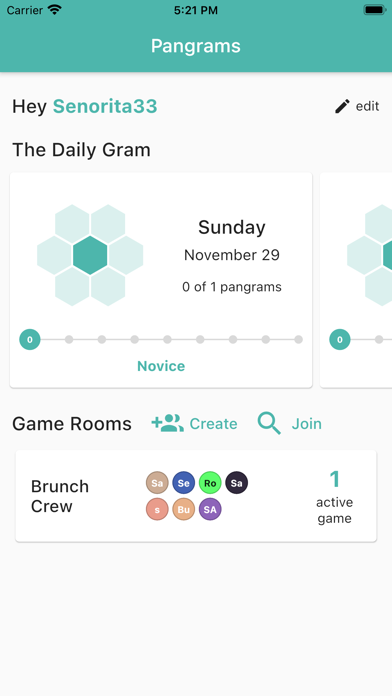The image size is (392, 696).
Task: Open the Join game room button
Action: point(289,423)
